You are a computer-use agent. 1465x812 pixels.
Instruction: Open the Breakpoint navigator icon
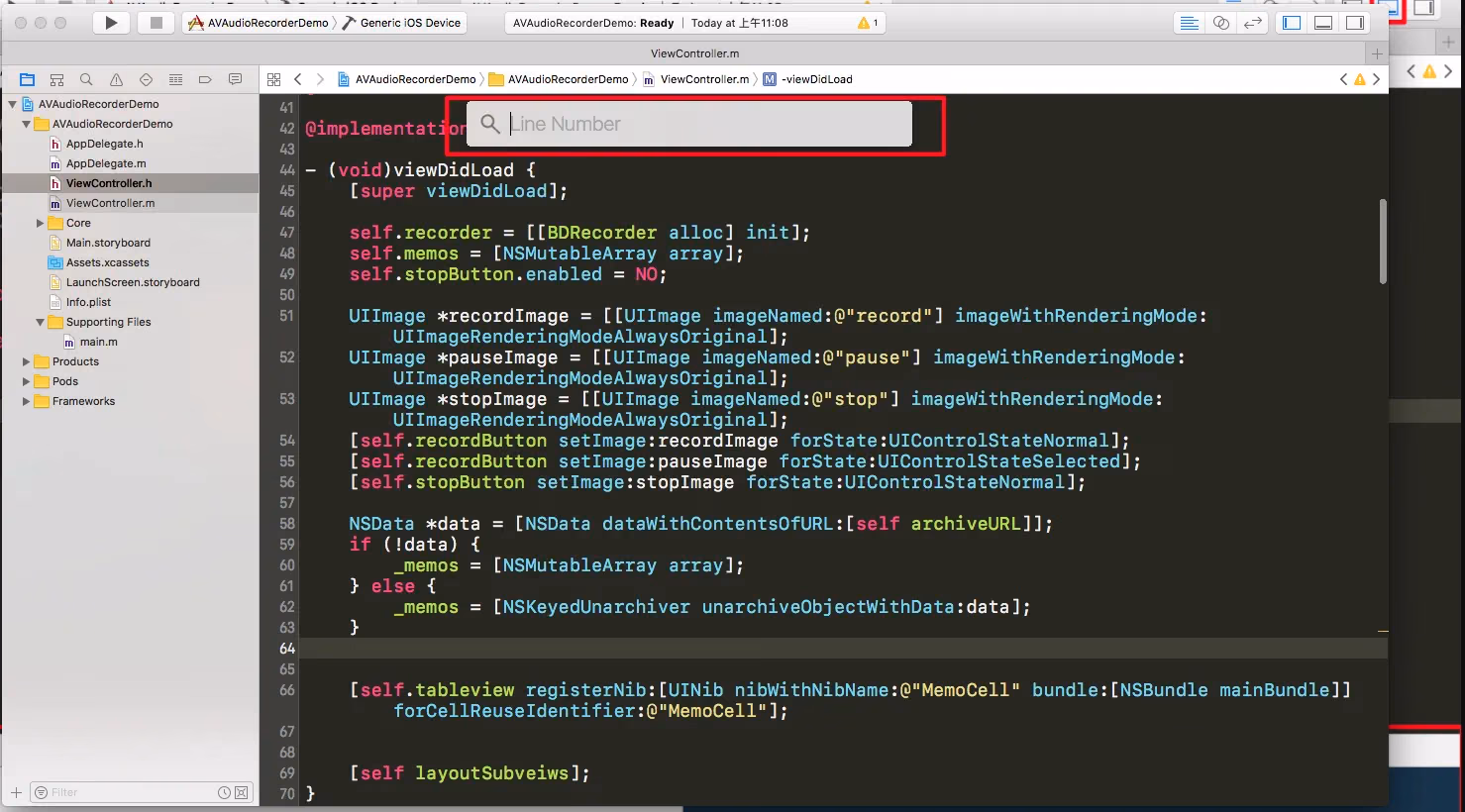click(205, 80)
